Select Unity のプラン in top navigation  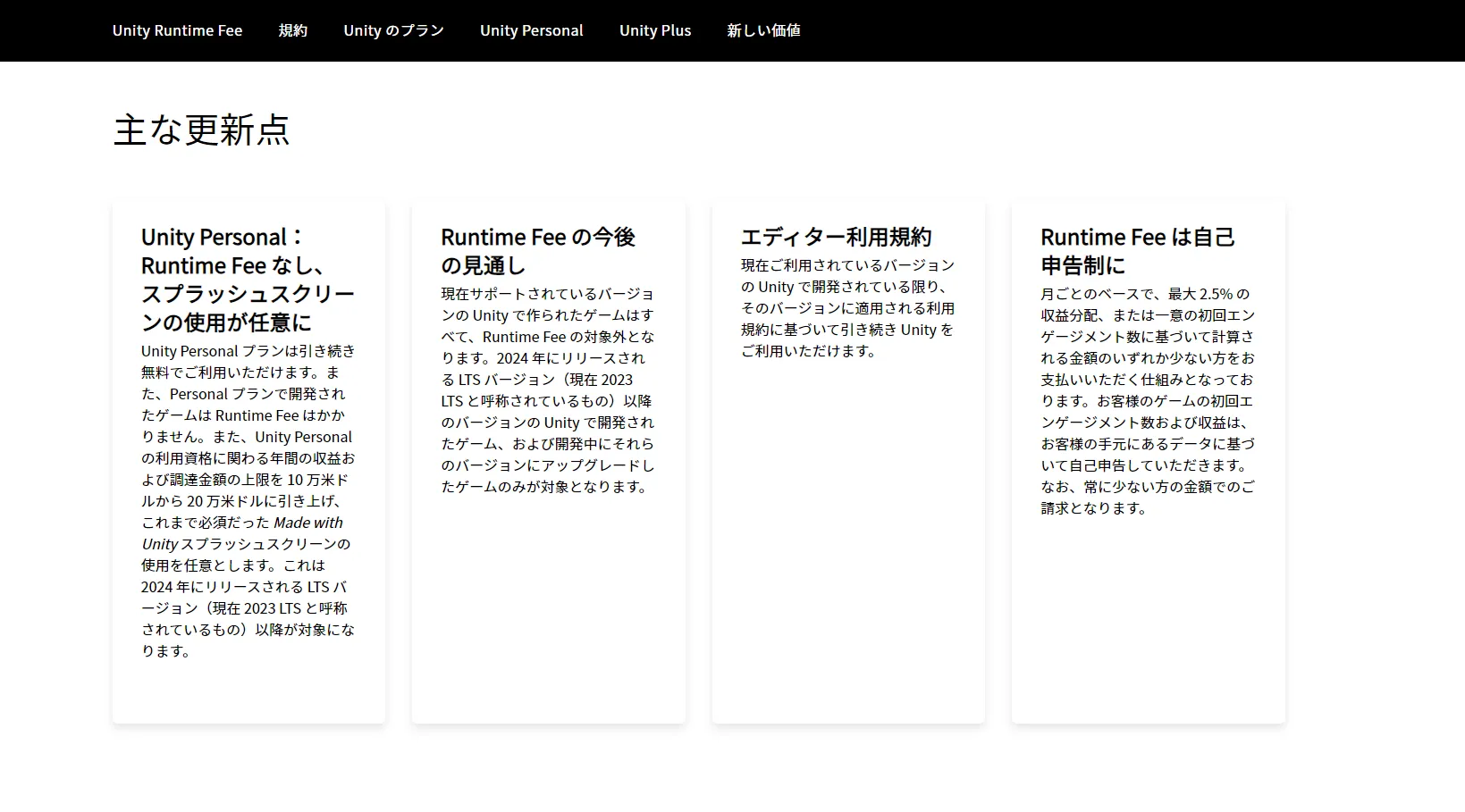393,30
